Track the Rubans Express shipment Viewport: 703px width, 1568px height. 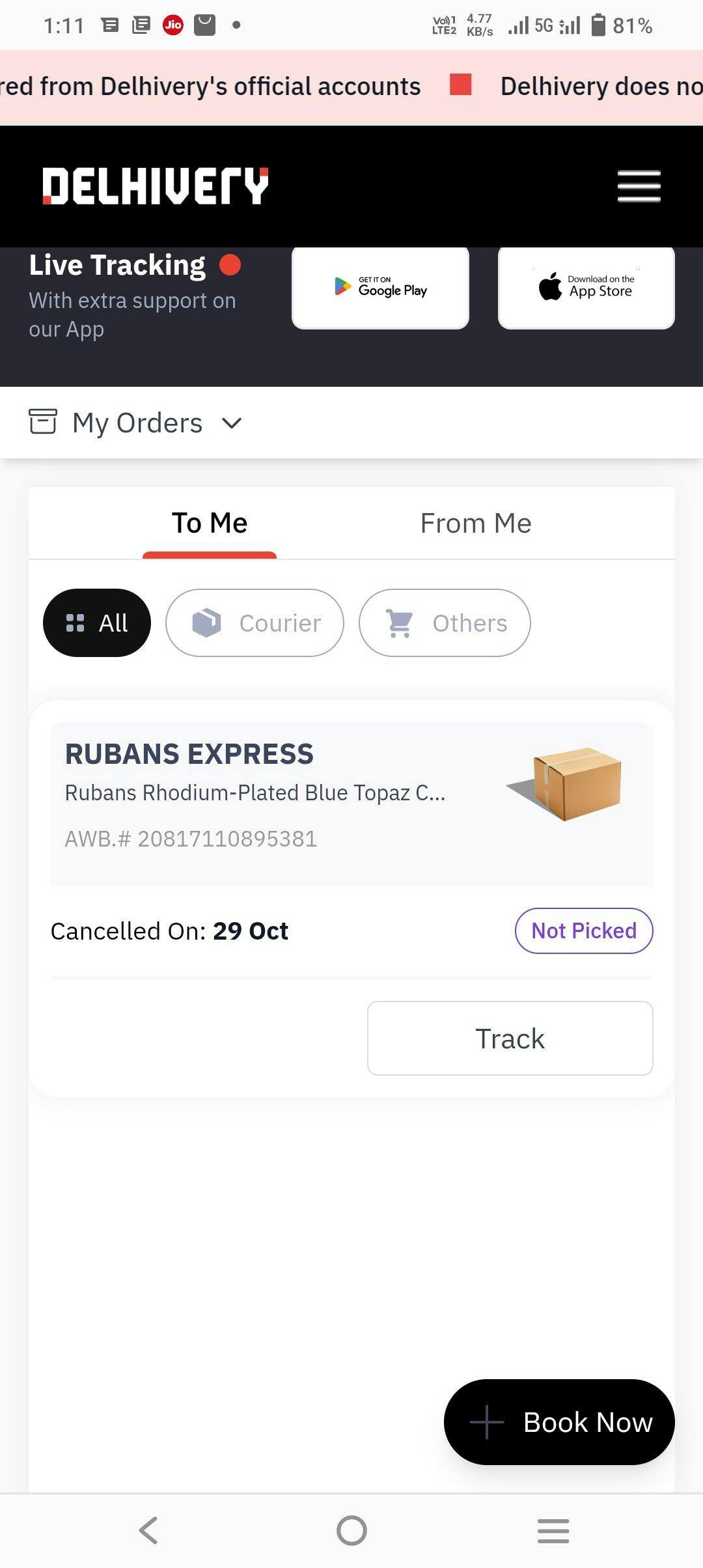click(x=510, y=1039)
